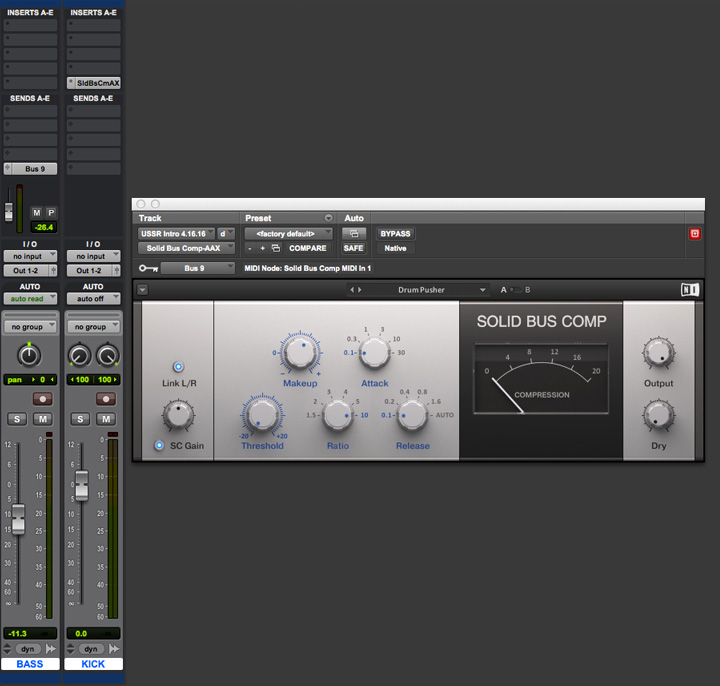Open BASS track no input selector
The height and width of the screenshot is (686, 720).
[x=30, y=256]
